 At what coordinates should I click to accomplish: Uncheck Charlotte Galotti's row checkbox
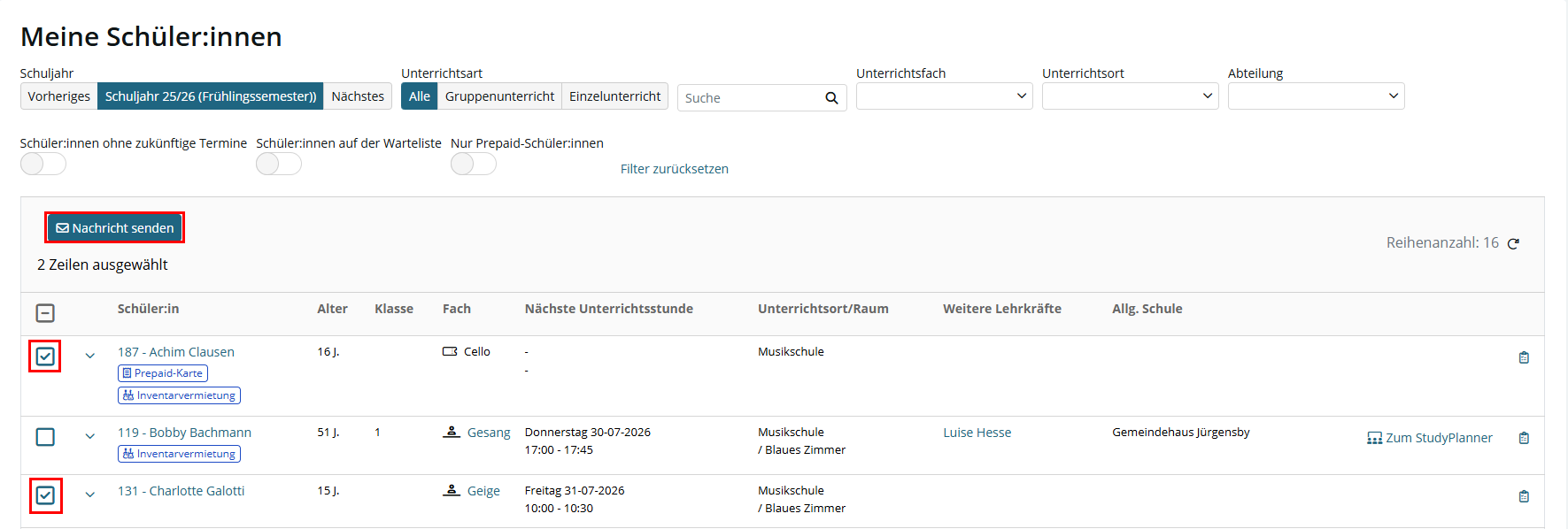coord(45,495)
